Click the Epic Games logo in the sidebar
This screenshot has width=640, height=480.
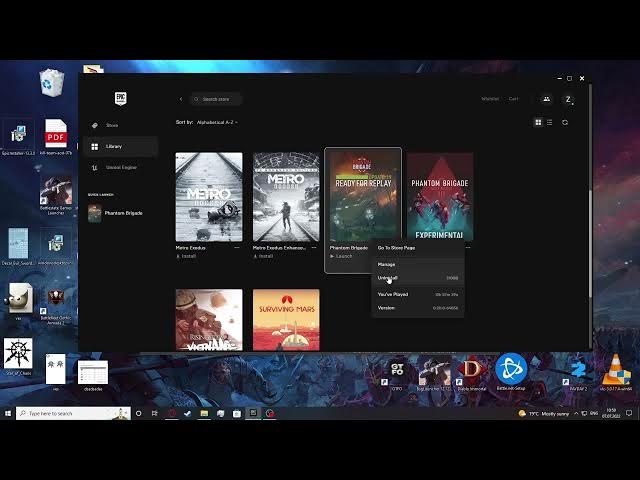(120, 99)
